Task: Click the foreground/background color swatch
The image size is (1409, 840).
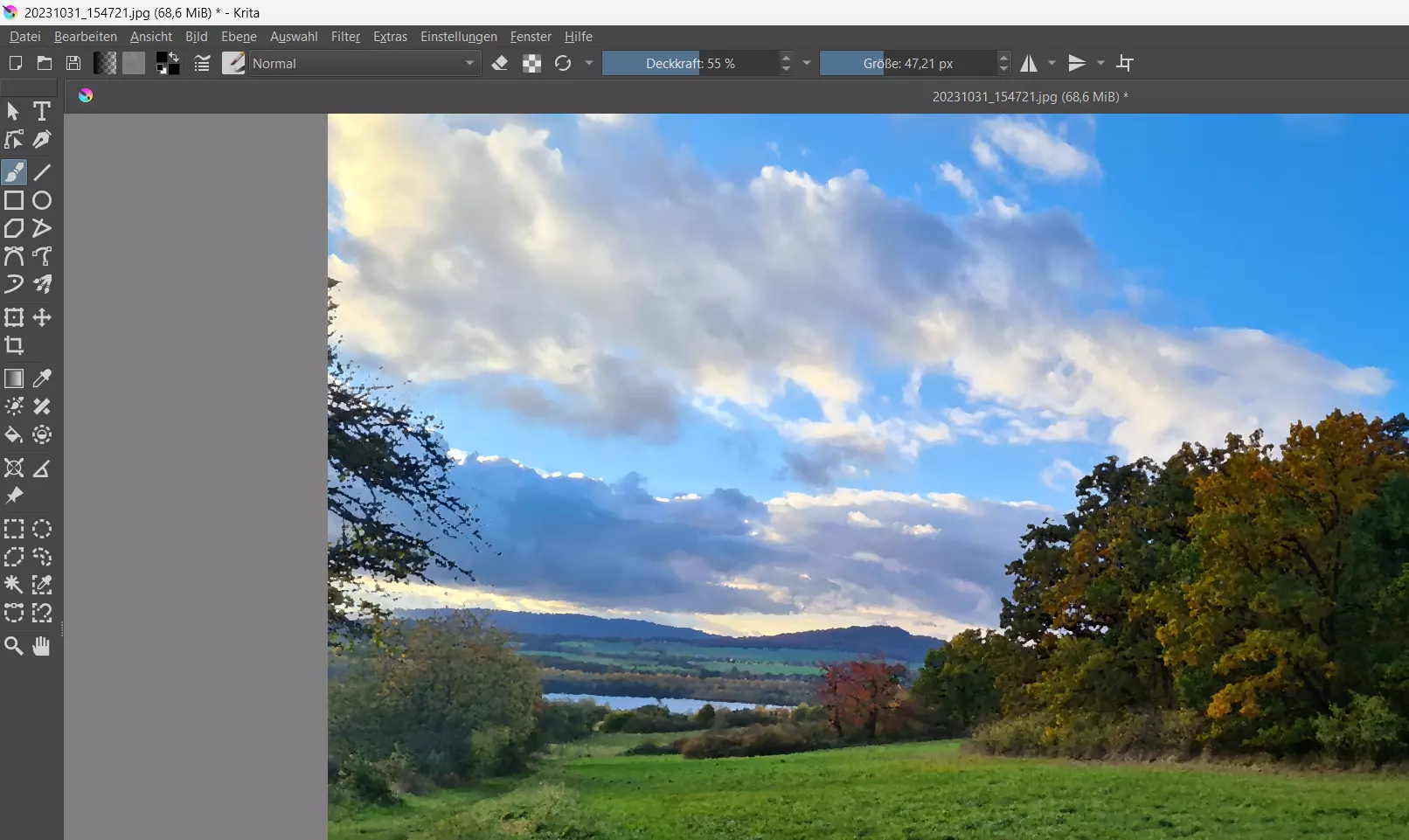Action: coord(167,63)
